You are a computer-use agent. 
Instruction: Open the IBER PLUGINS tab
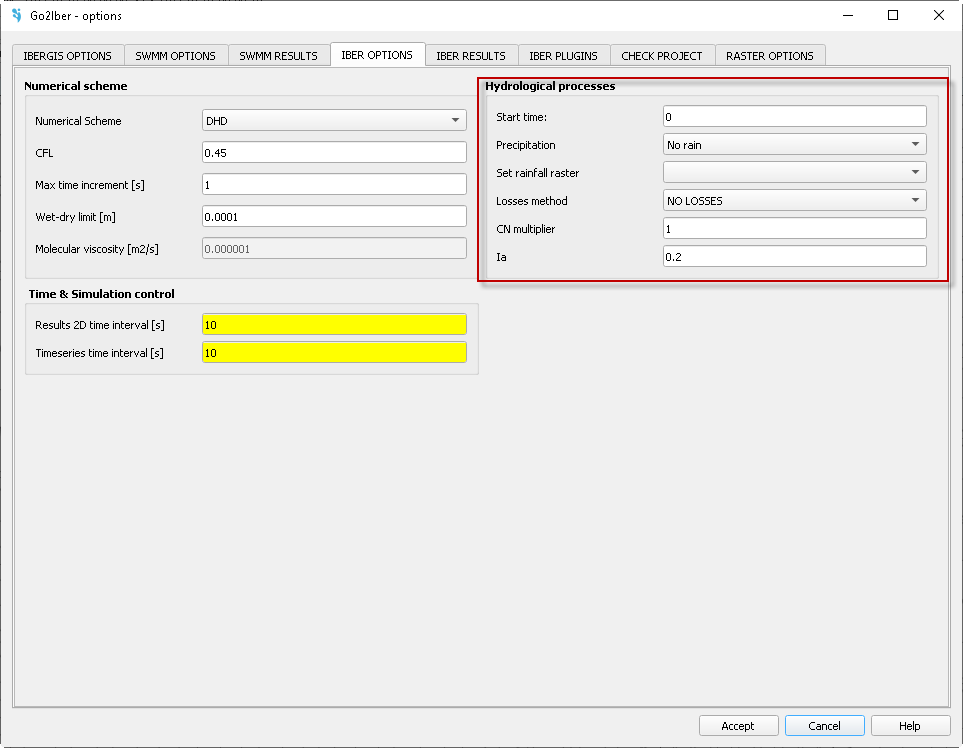pos(563,56)
